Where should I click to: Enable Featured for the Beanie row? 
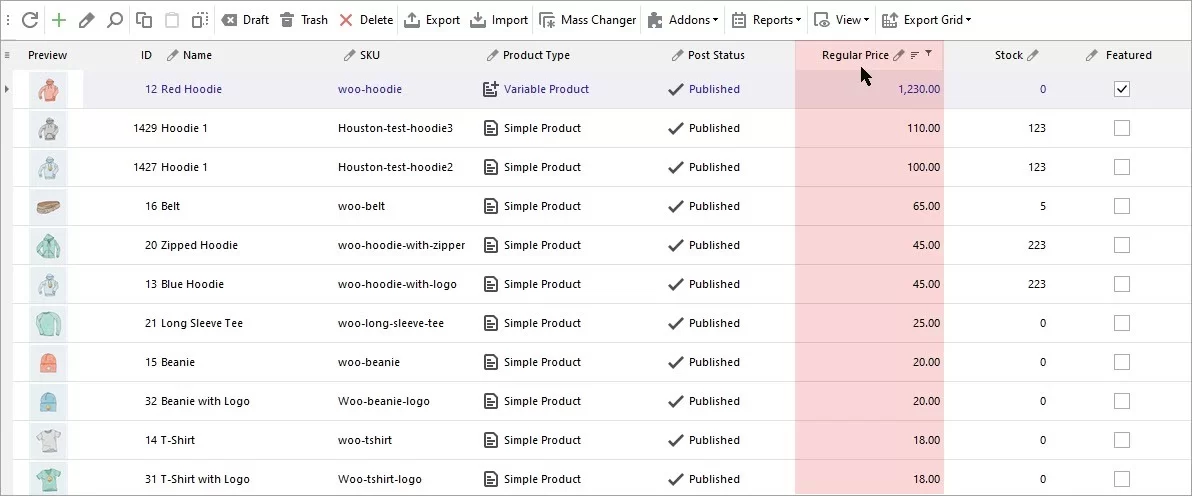1121,362
